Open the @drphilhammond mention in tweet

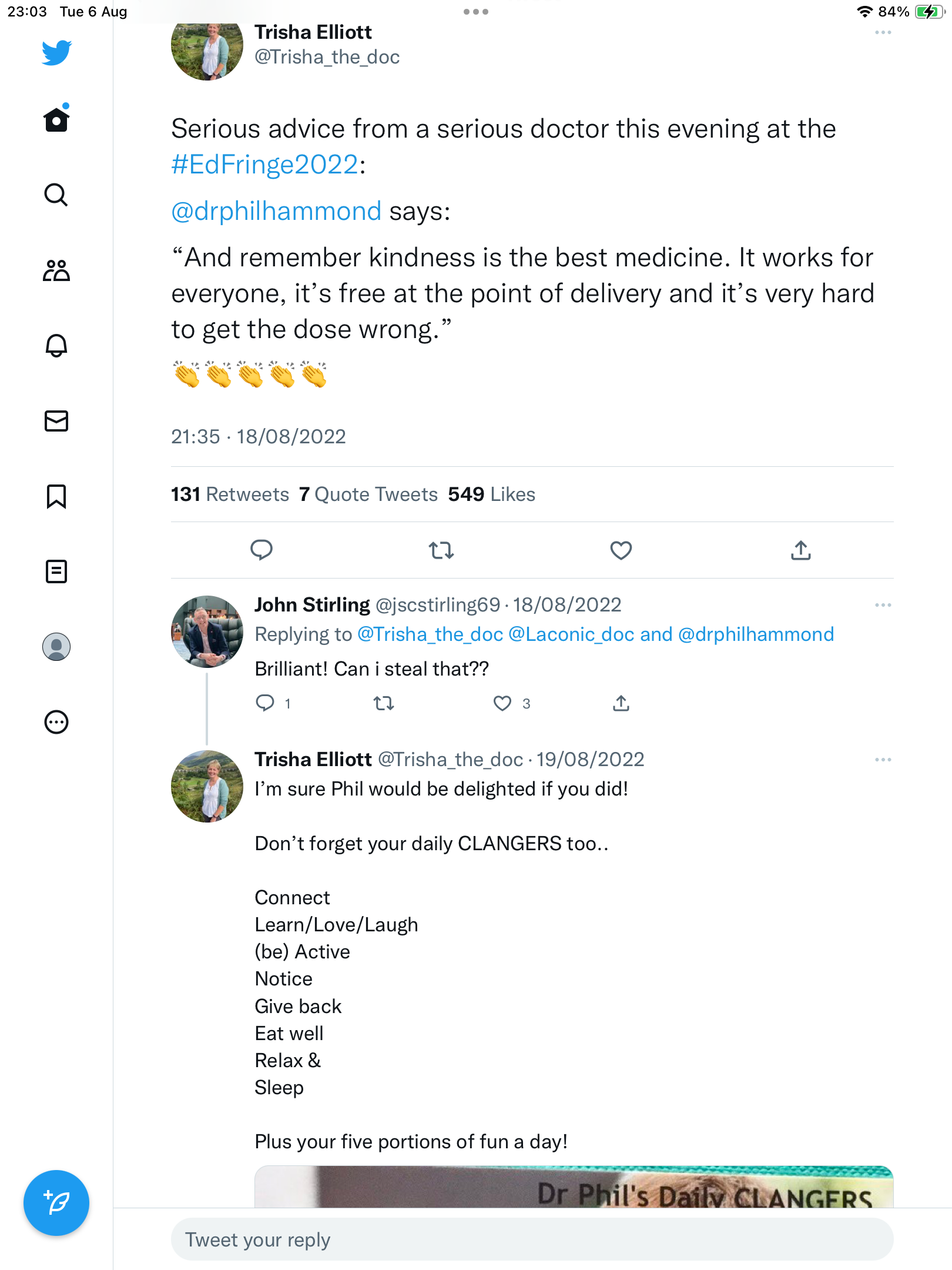276,211
